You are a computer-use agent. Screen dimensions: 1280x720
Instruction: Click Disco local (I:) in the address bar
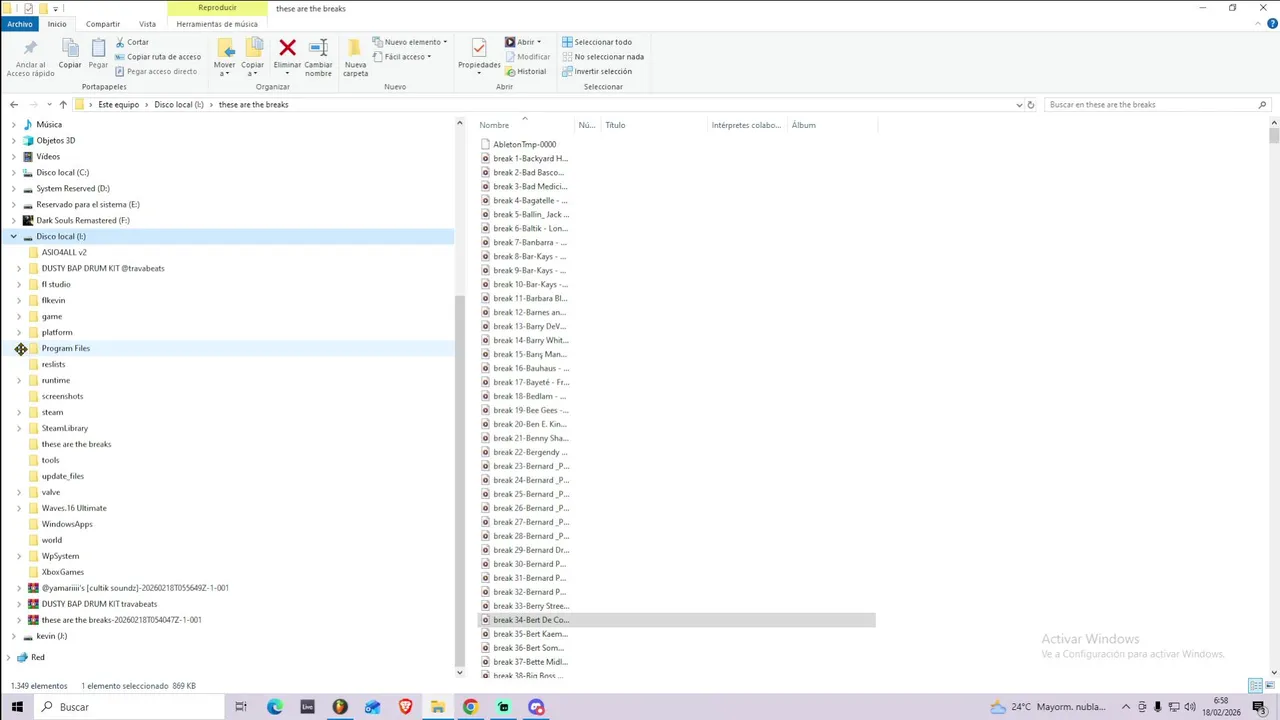(179, 104)
